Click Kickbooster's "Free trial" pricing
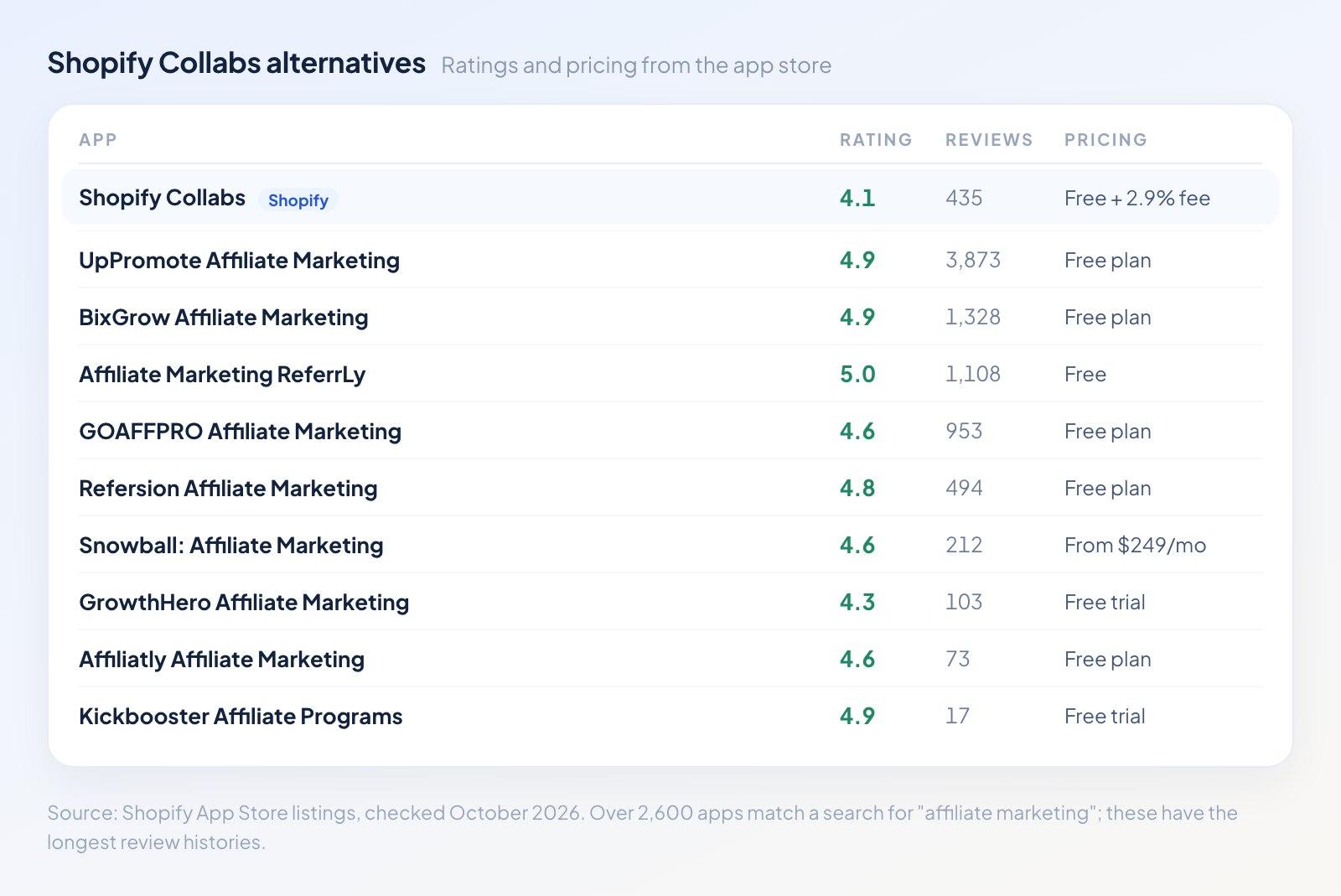 (1105, 717)
